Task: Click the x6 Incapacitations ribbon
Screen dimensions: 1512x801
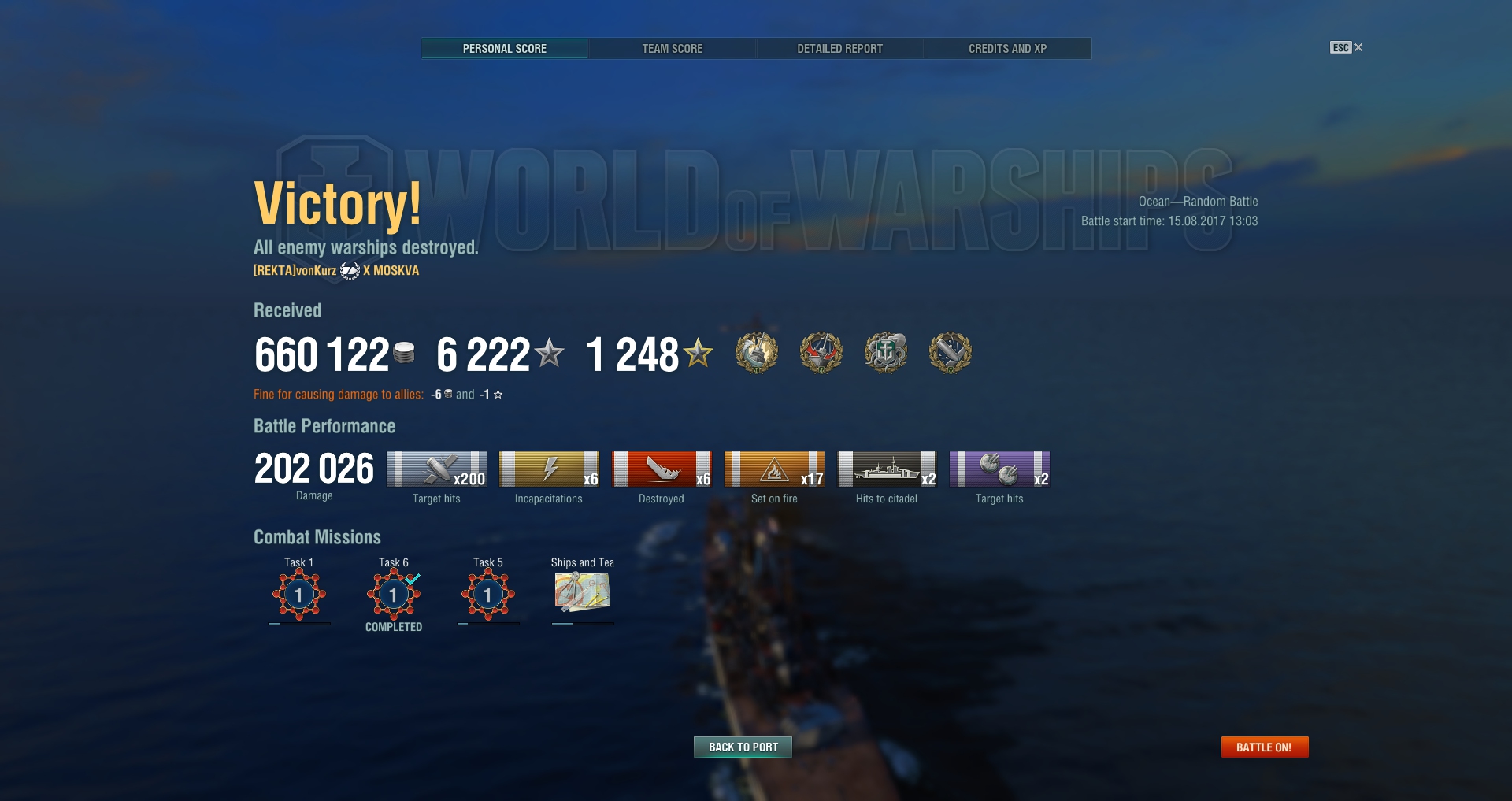Action: (x=549, y=469)
